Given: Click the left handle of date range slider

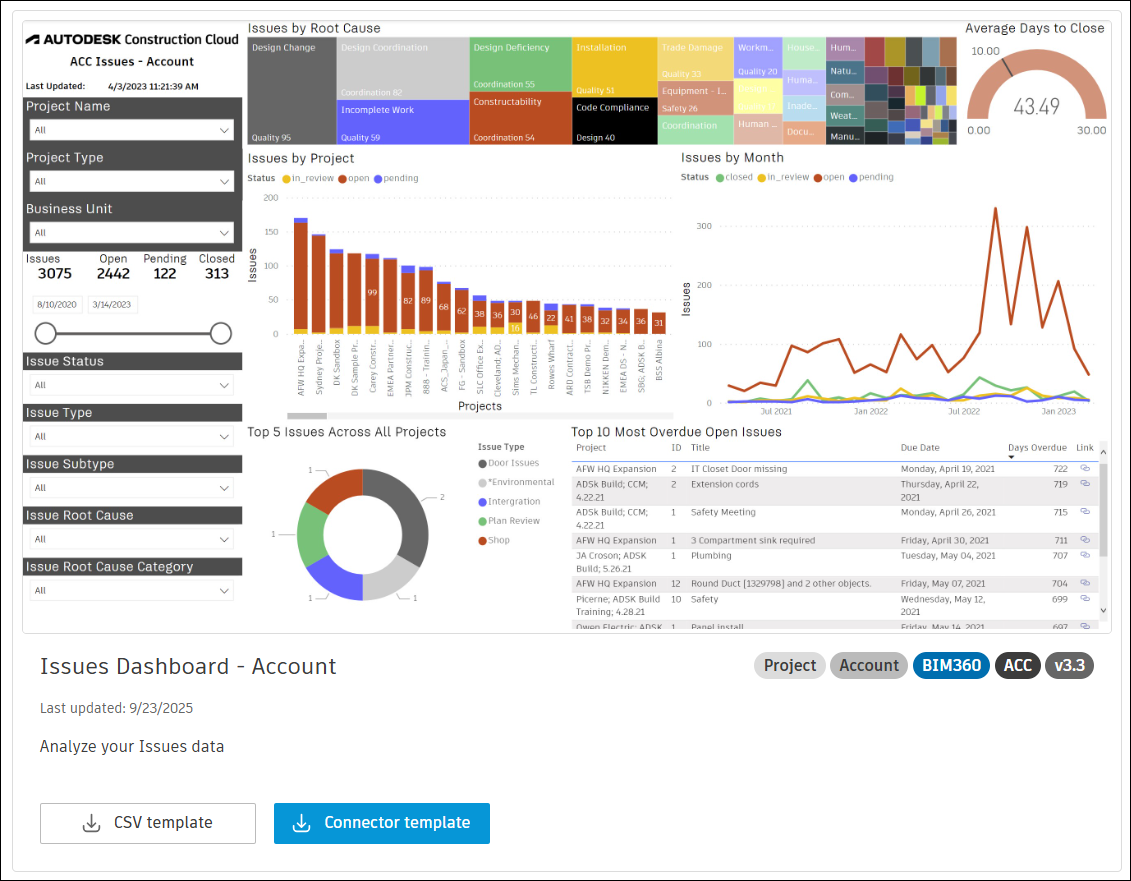Looking at the screenshot, I should [x=45, y=333].
